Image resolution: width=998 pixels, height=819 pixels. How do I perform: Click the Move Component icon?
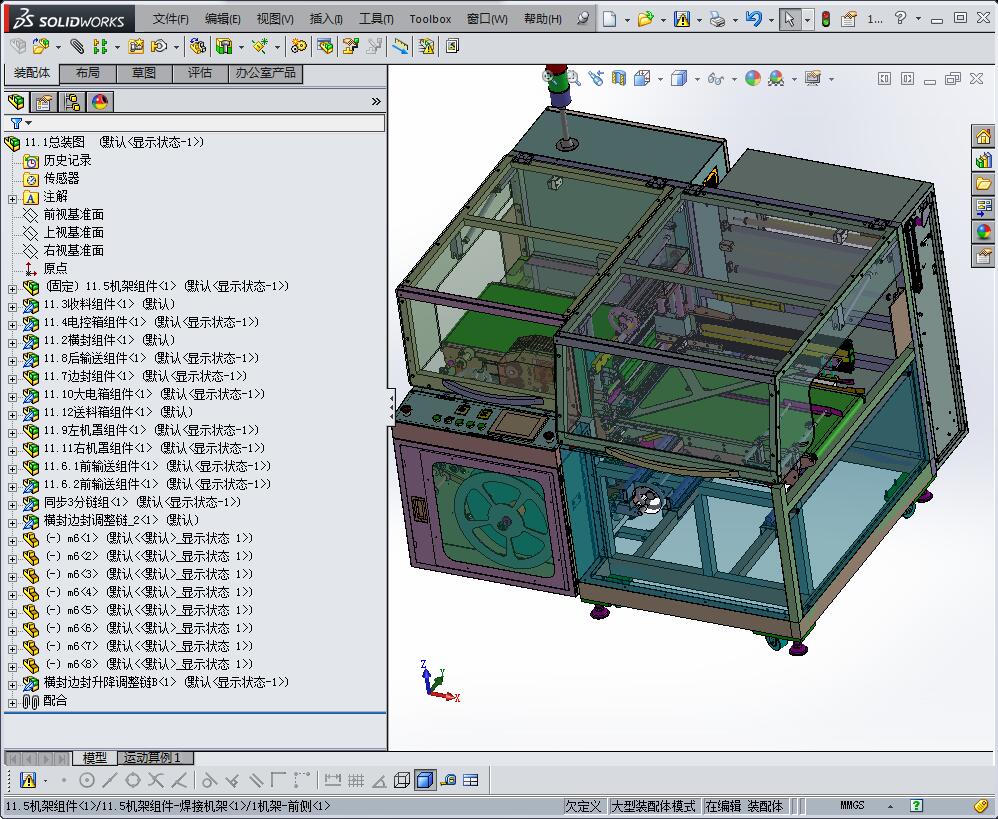pos(158,46)
